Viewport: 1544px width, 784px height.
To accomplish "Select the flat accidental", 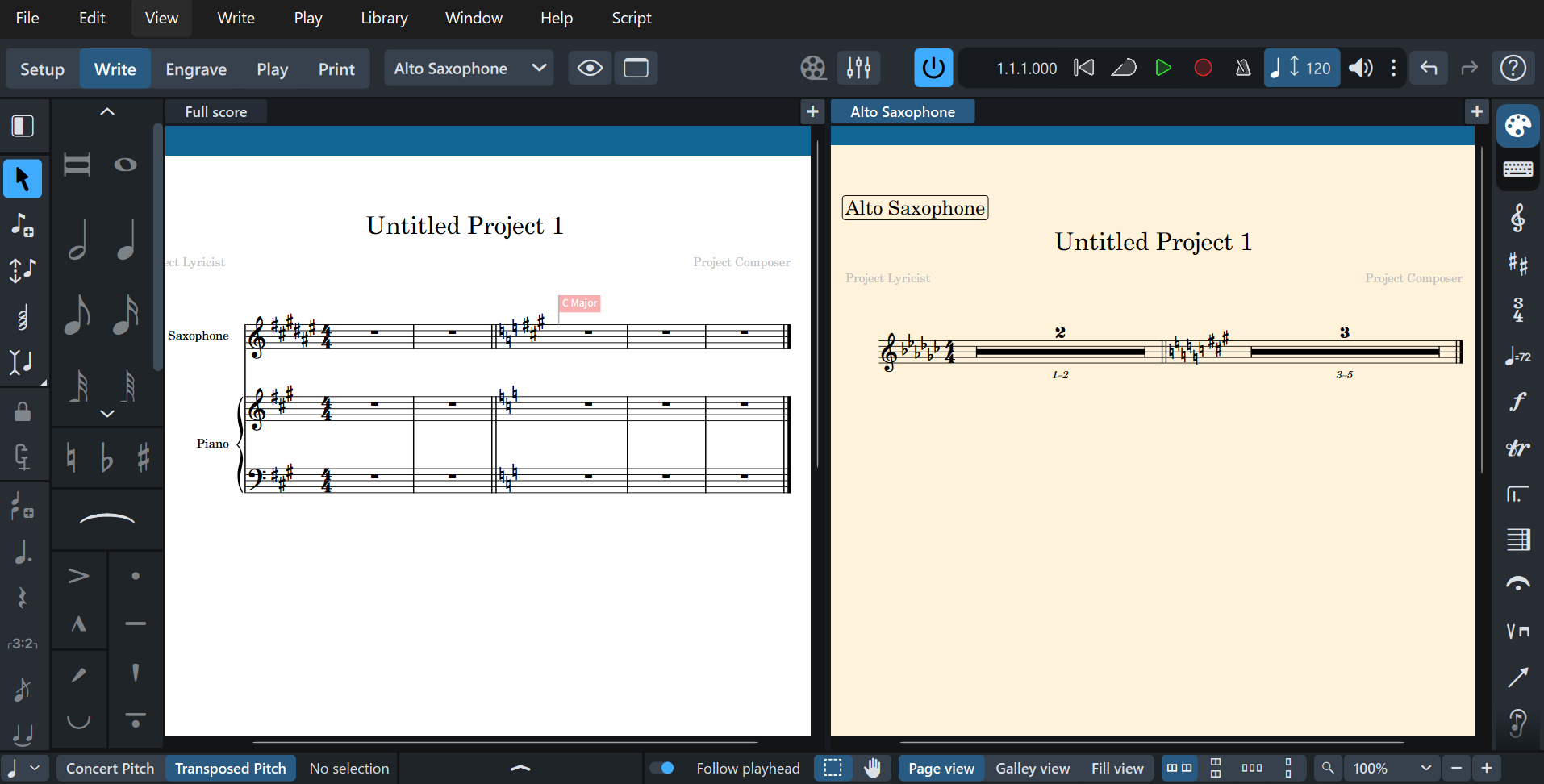I will click(x=106, y=458).
